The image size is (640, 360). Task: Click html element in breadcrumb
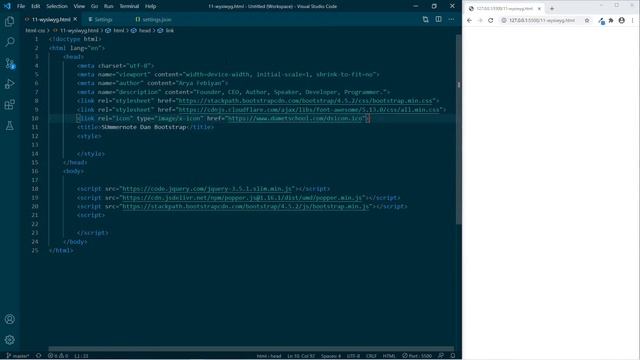coord(119,31)
